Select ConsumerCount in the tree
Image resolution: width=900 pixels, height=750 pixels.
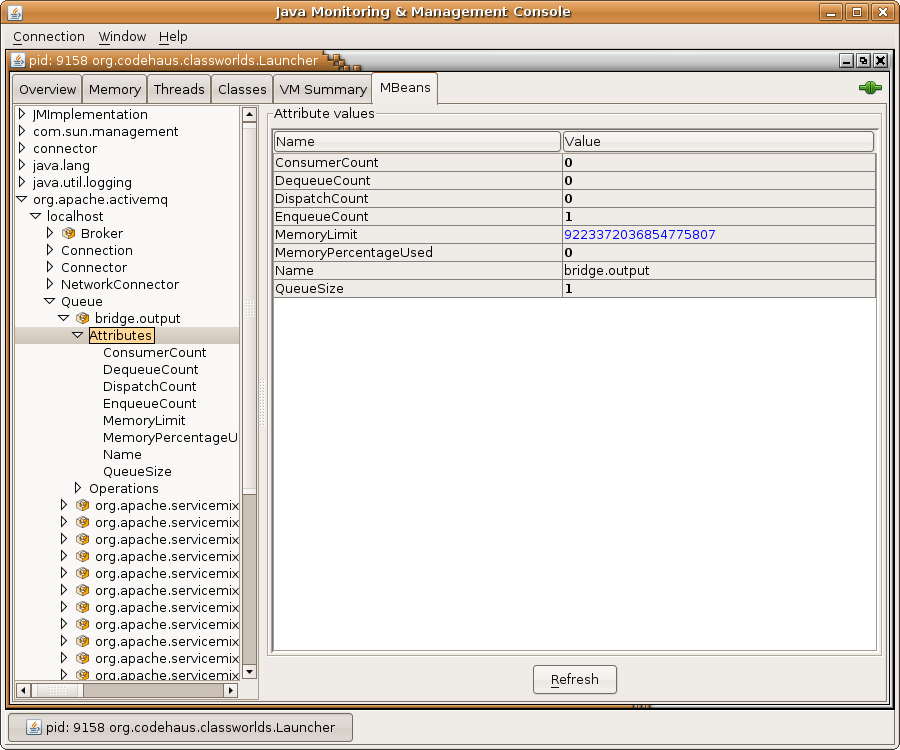coord(154,352)
